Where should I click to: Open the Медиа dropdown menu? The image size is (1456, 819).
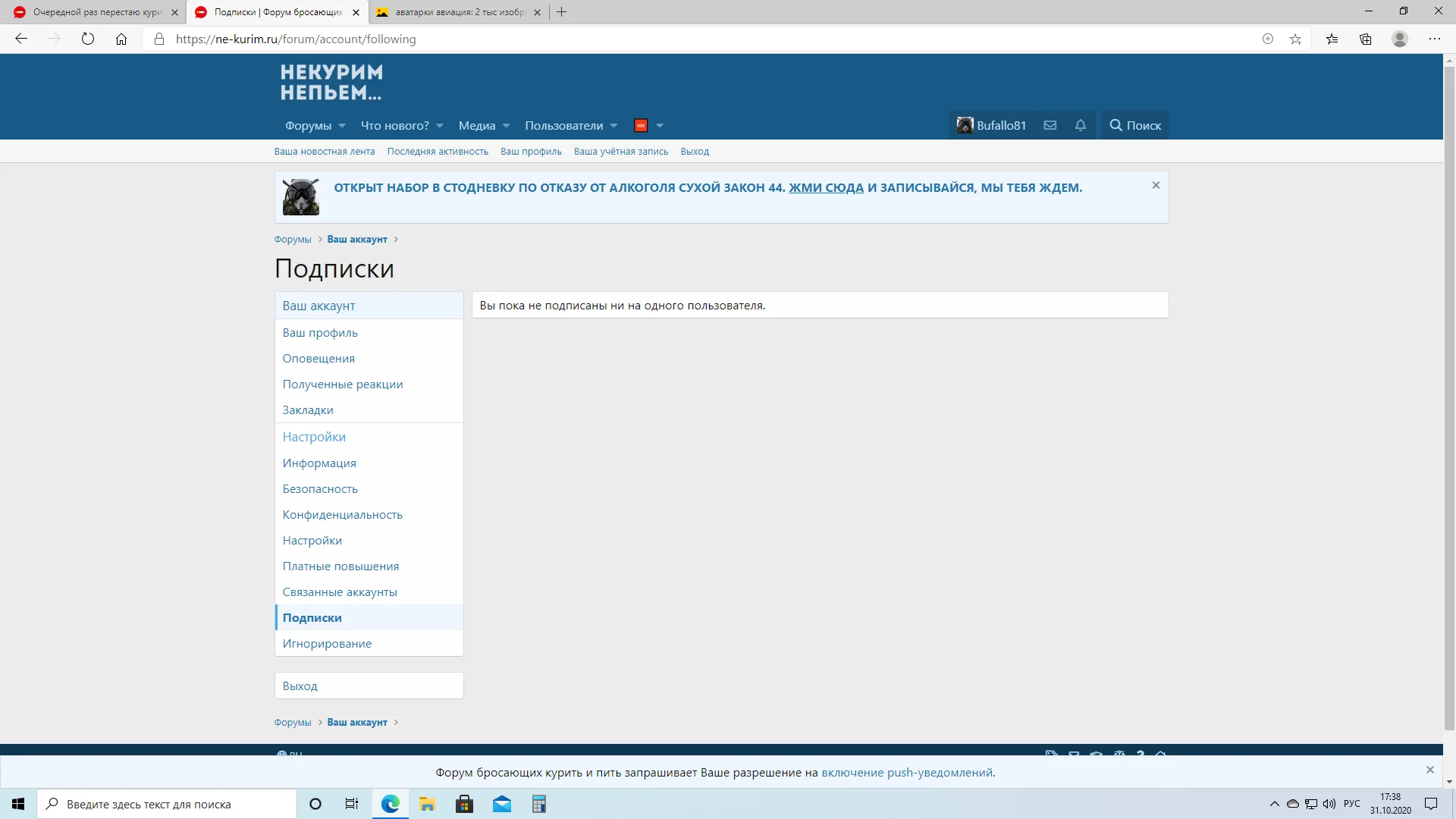point(478,125)
